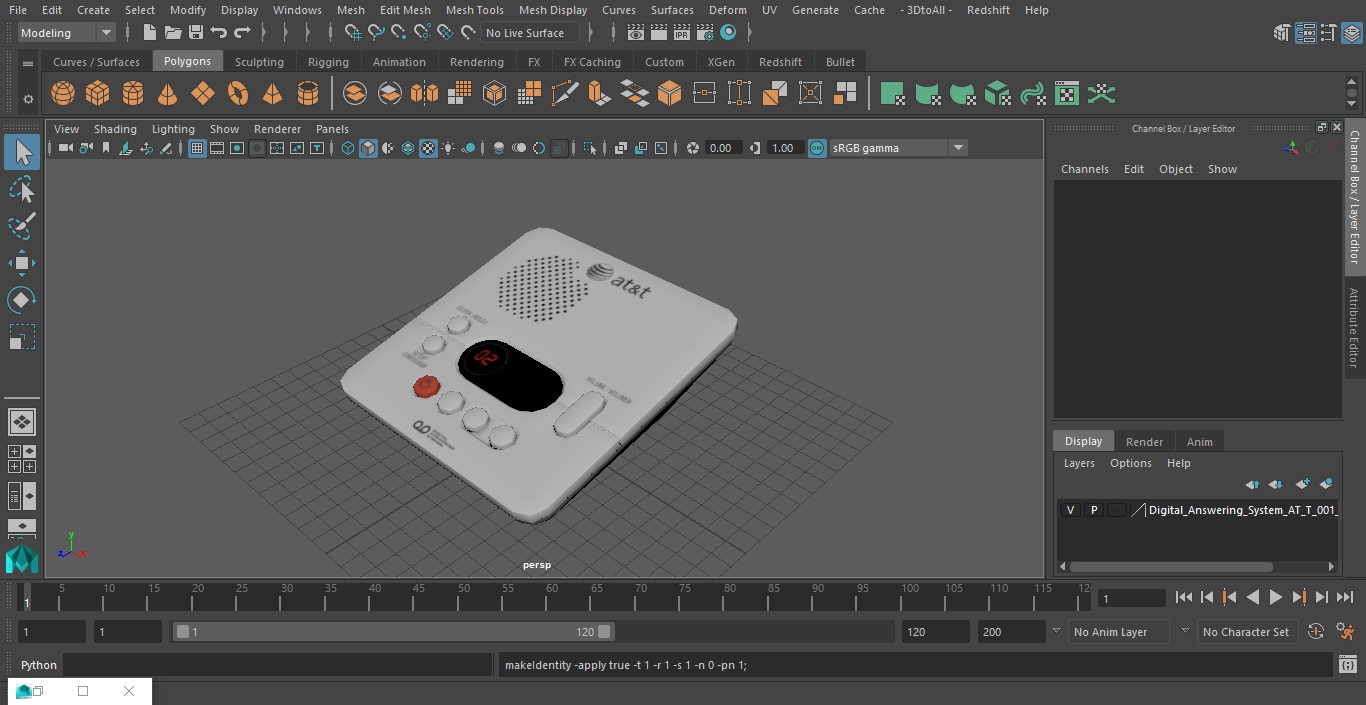Switch to the Rigging shelf tab

click(x=328, y=62)
